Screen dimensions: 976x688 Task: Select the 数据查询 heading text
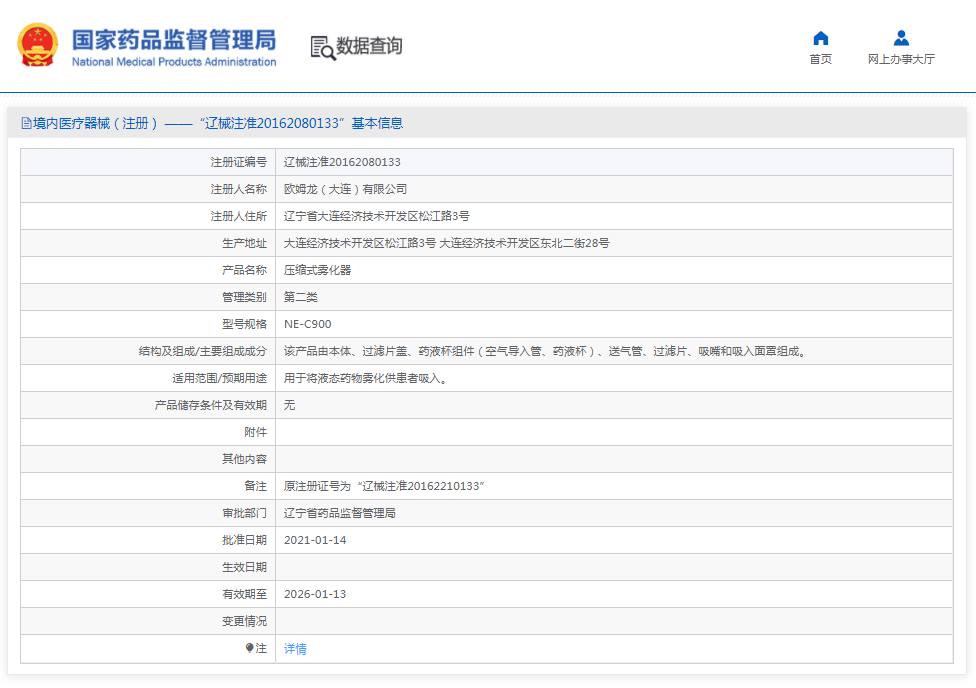[369, 46]
